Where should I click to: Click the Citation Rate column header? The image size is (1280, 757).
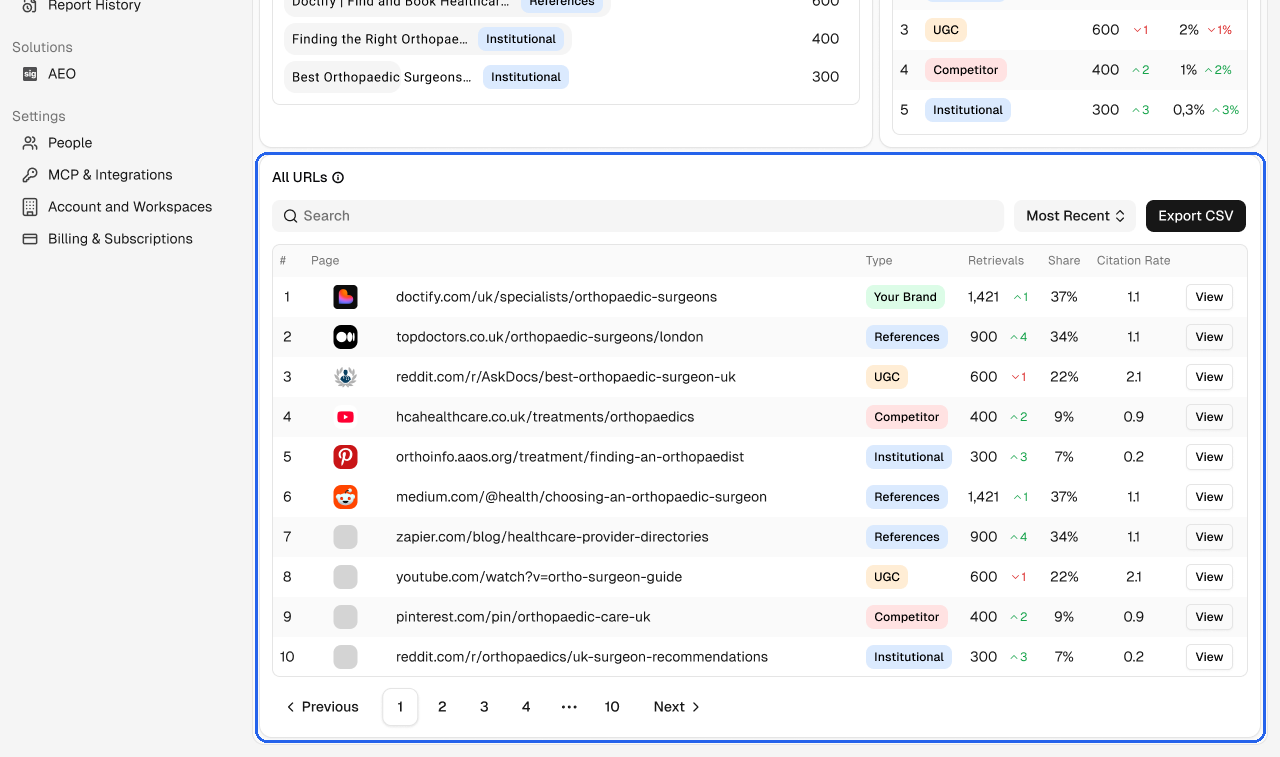(1133, 261)
